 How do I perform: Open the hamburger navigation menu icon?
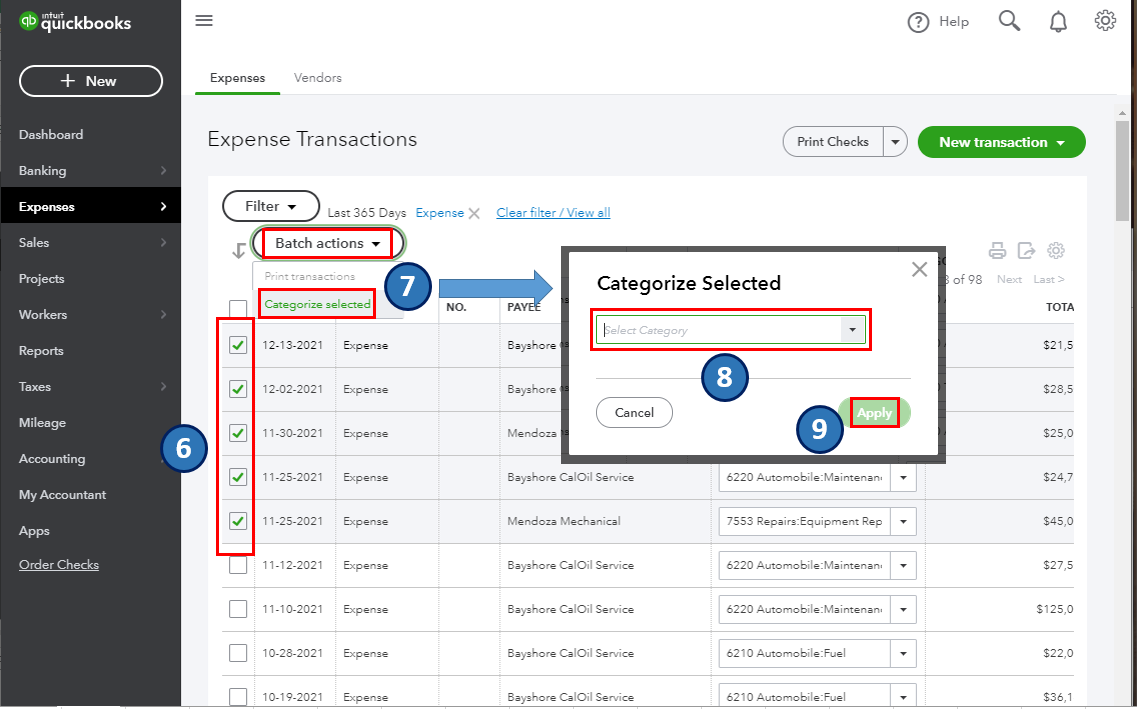[x=204, y=20]
